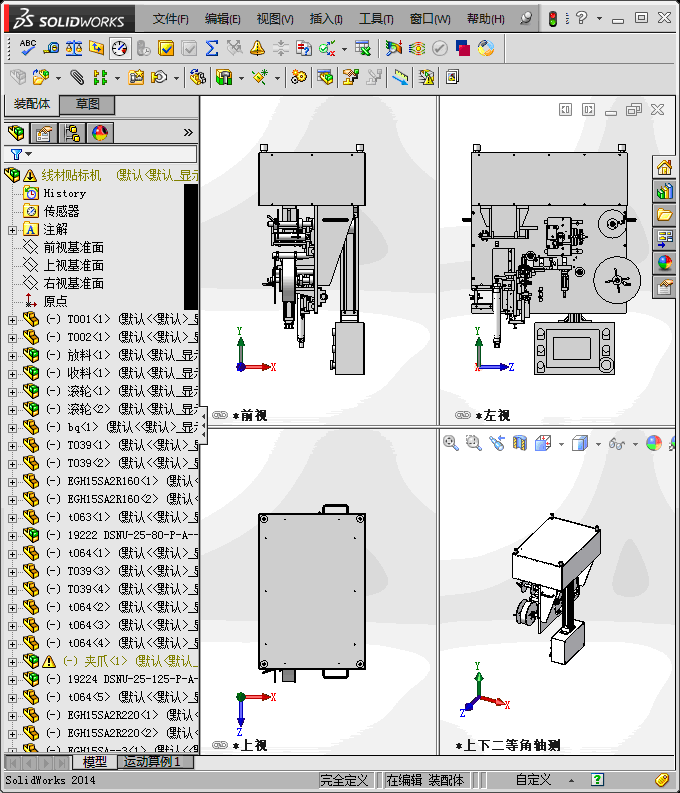Click the red-blue overlapping squares symmetry icon
This screenshot has height=793, width=680.
[x=463, y=49]
